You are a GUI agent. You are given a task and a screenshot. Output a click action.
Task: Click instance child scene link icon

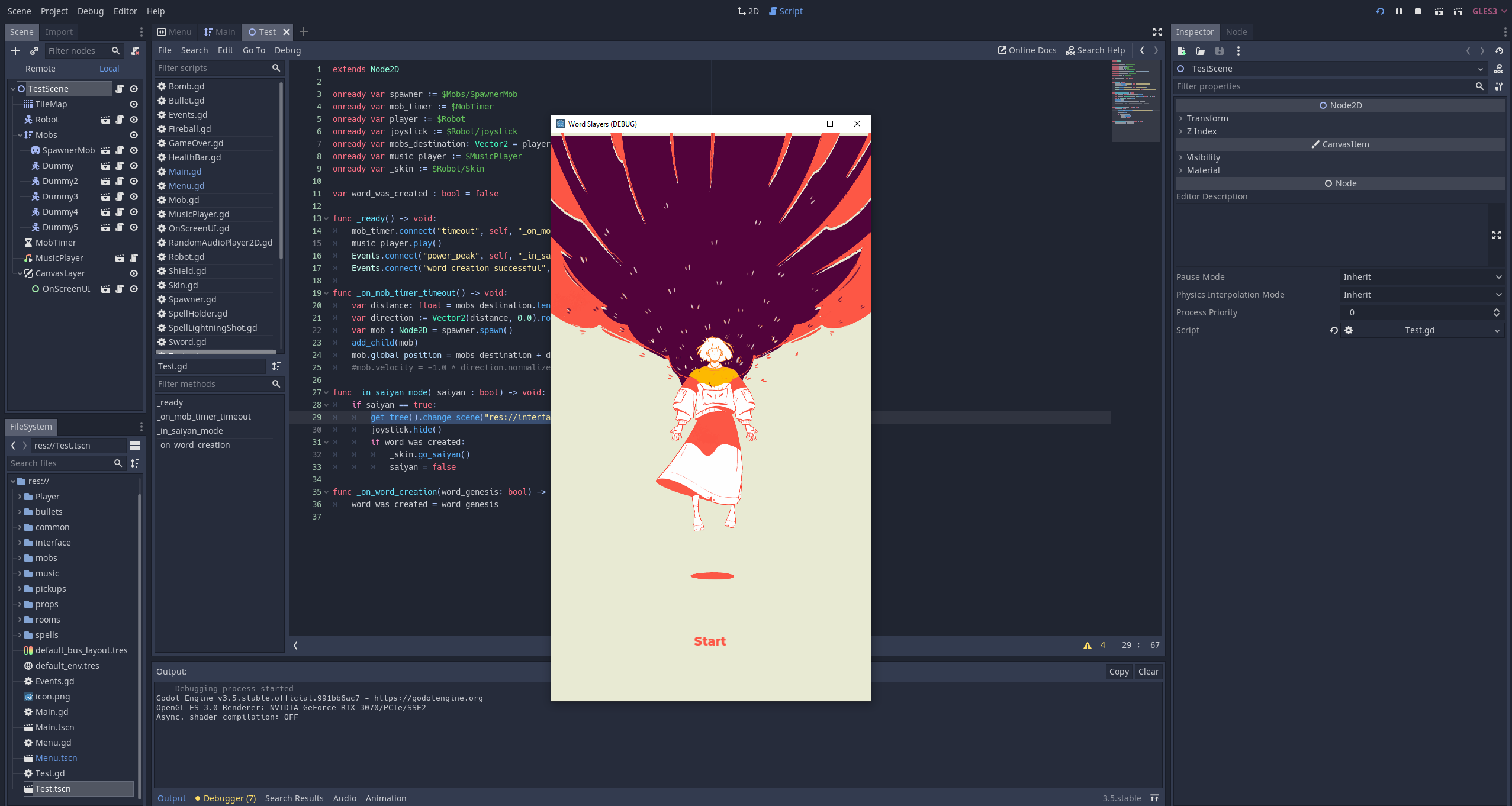(34, 51)
